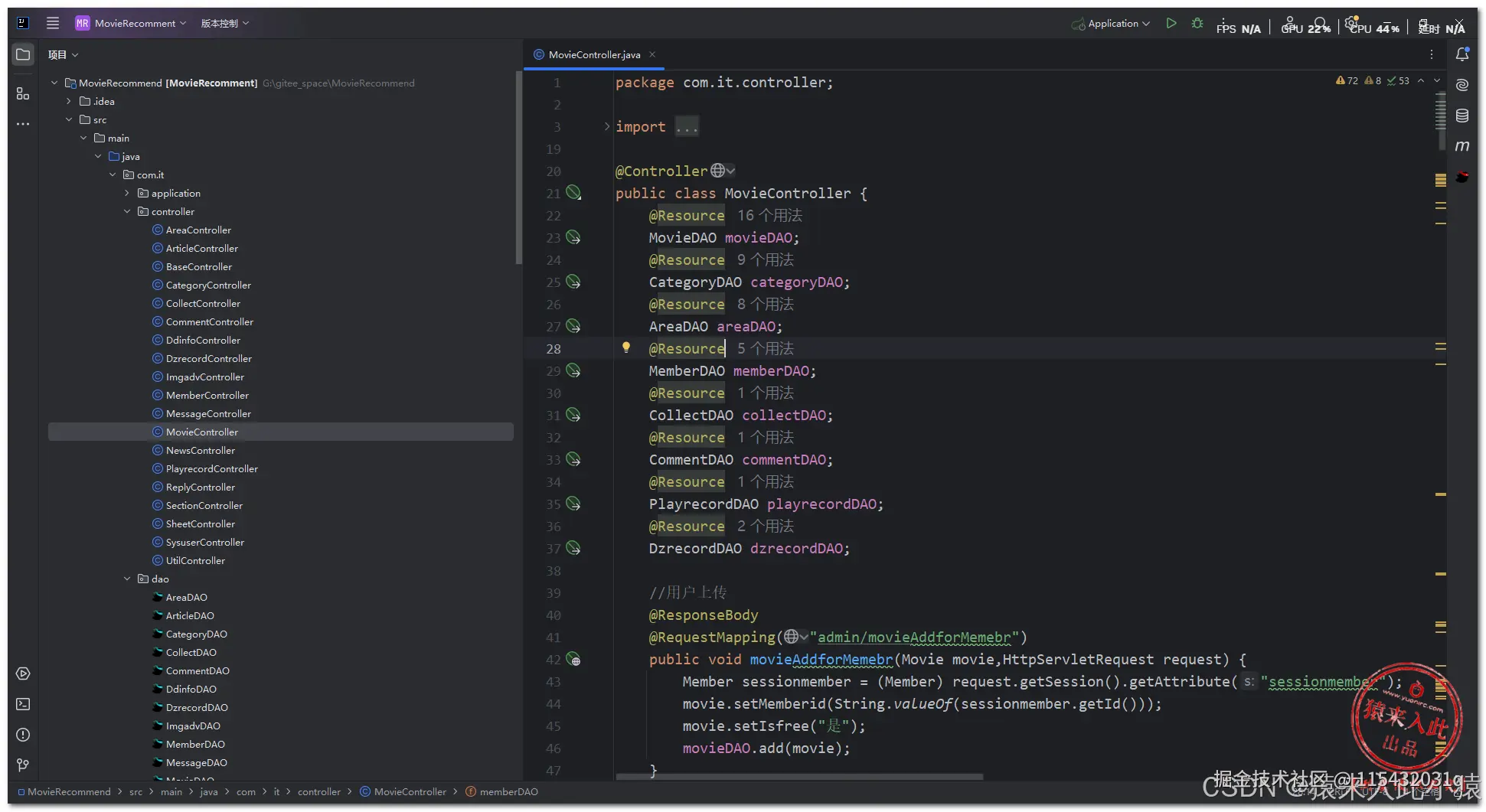Click the MovieController breadcrumb in status bar
Screen dimensions: 1486x812
click(x=410, y=792)
